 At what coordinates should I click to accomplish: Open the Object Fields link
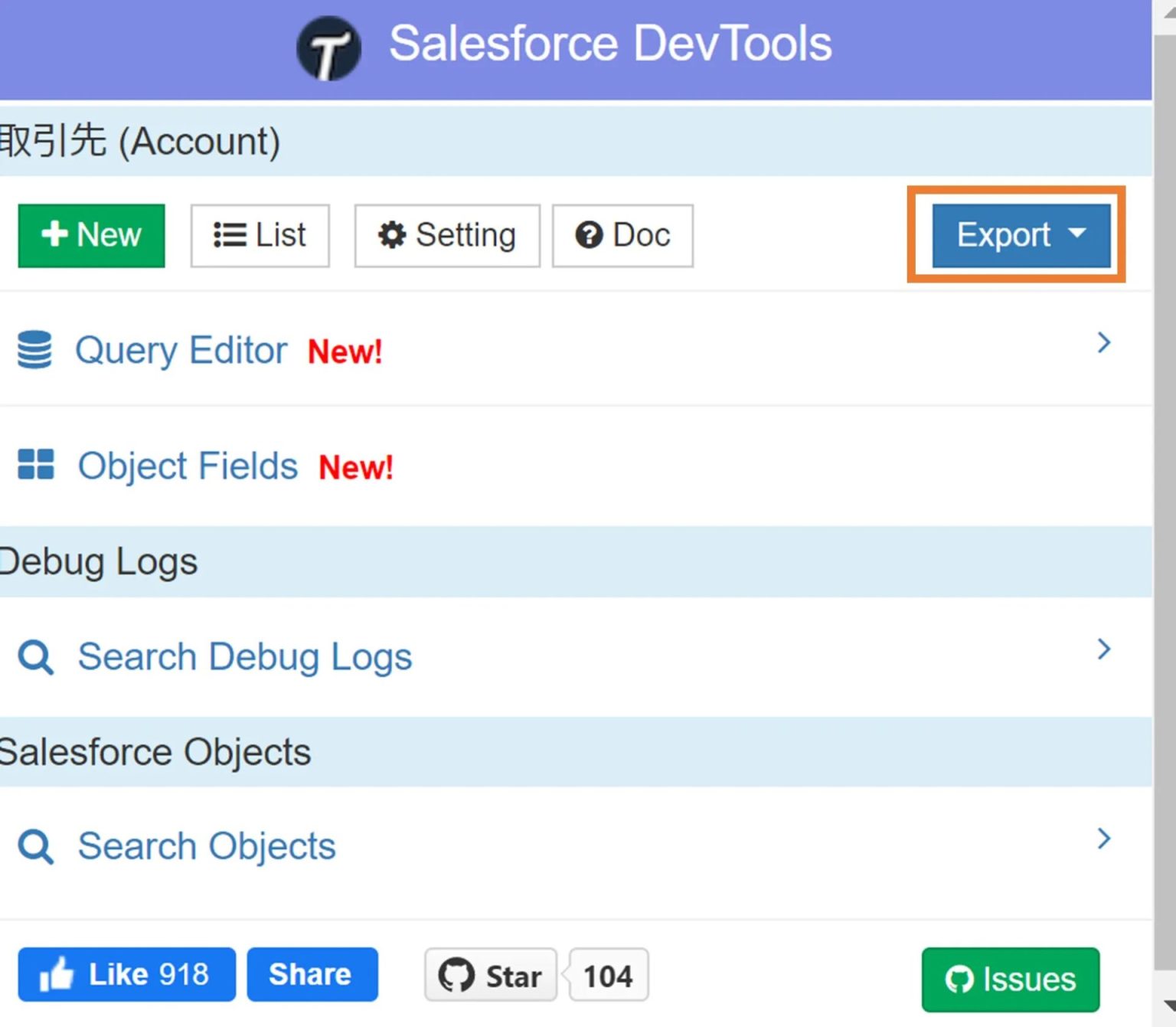point(188,465)
